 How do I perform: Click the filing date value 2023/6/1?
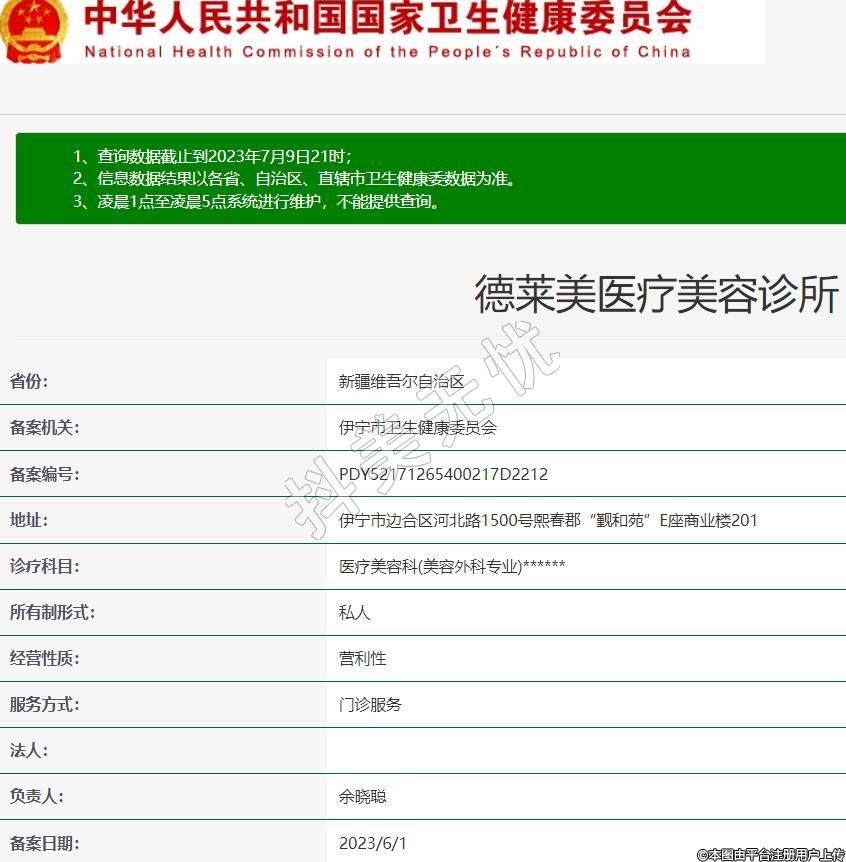click(x=373, y=843)
